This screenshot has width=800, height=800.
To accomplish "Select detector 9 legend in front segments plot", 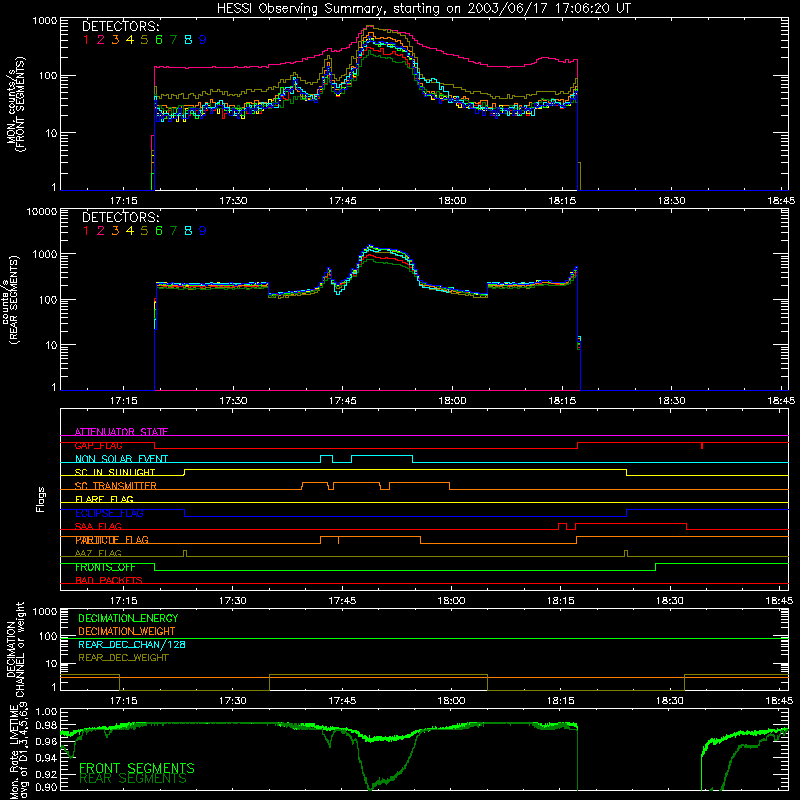I will 203,40.
